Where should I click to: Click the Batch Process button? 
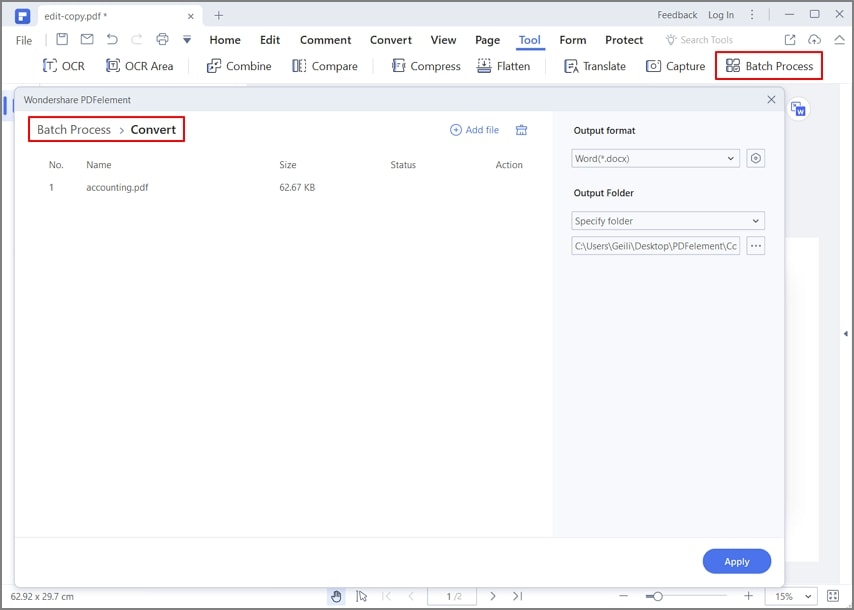[769, 66]
